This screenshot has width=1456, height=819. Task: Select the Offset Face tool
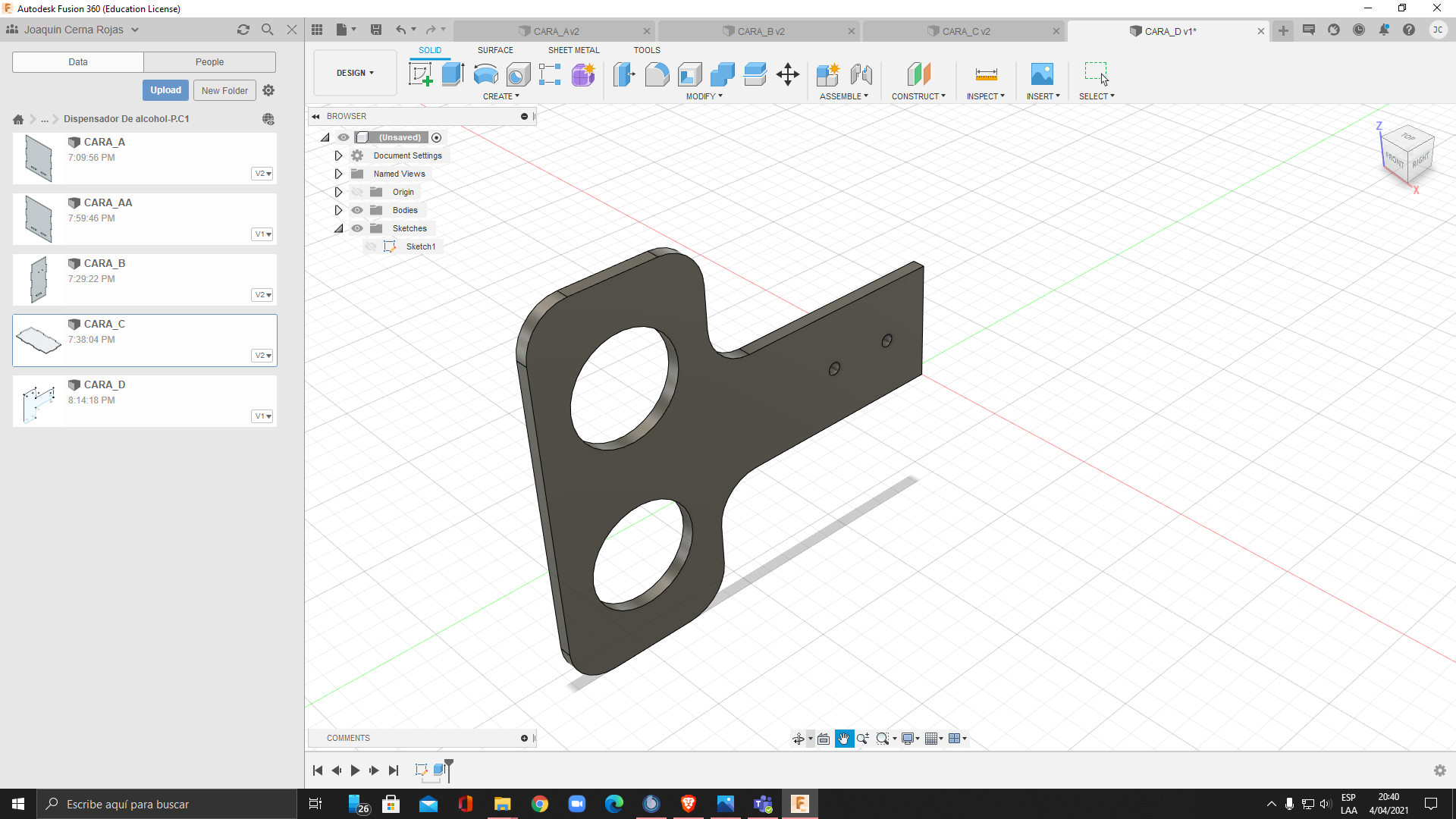755,74
